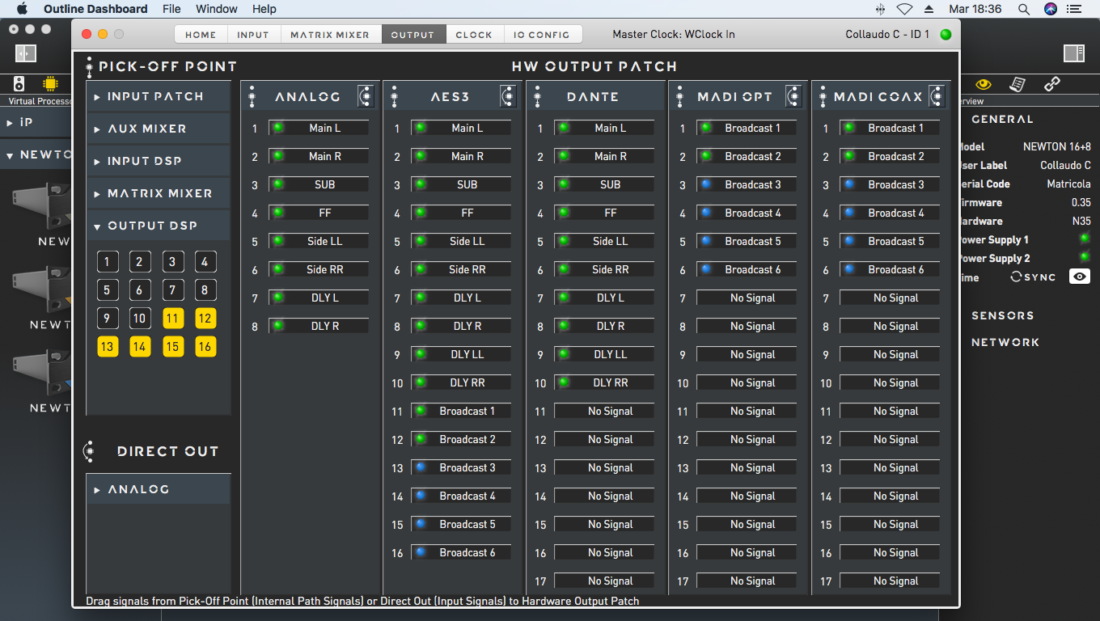Select MADI OPT output 3 Broadcast 3
This screenshot has height=621, width=1100.
(746, 185)
